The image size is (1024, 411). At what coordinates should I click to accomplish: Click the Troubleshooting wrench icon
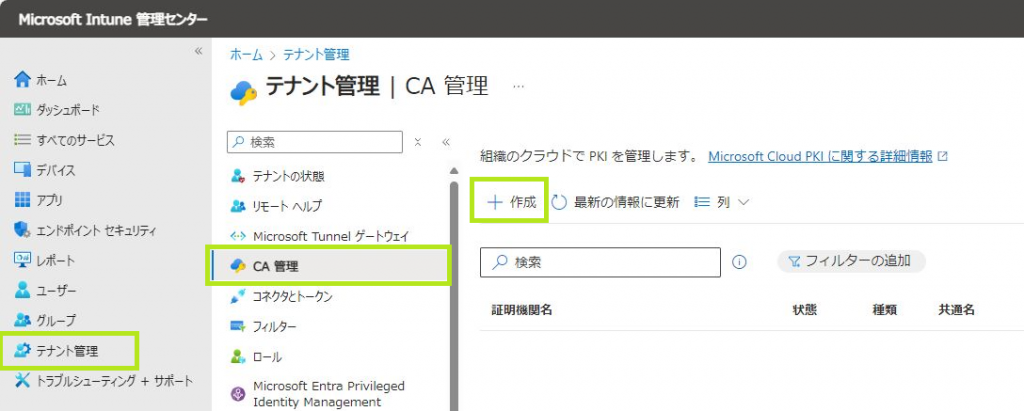click(22, 380)
